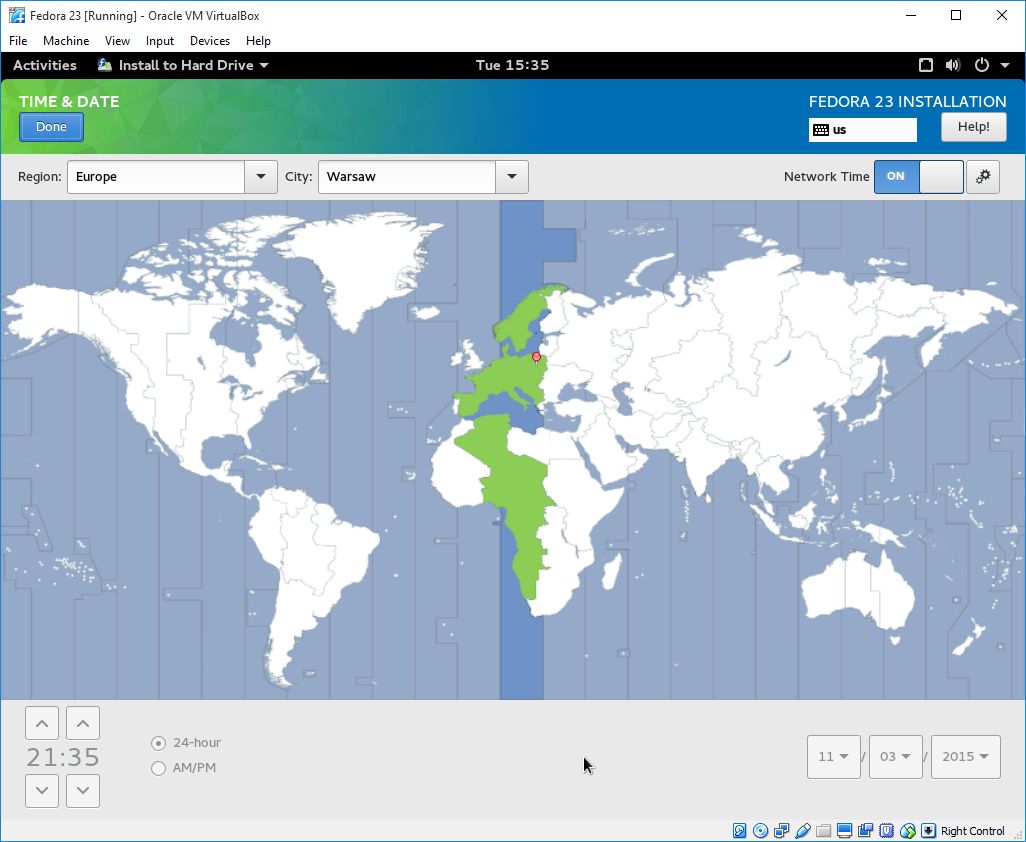Image resolution: width=1026 pixels, height=842 pixels.
Task: Open the Help menu in VirtualBox
Action: click(258, 41)
